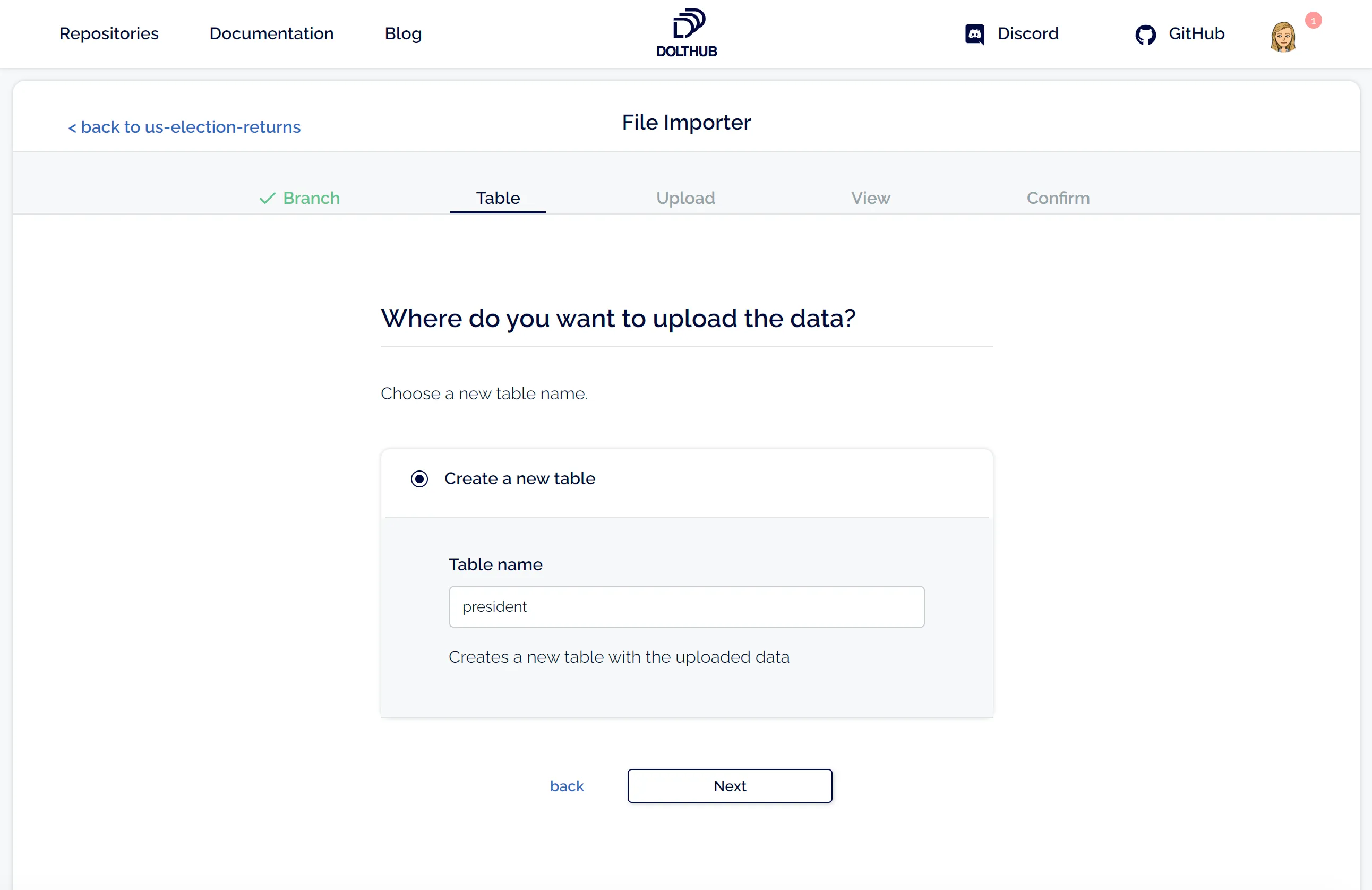This screenshot has width=1372, height=890.
Task: Open the Repositories menu item
Action: [109, 33]
